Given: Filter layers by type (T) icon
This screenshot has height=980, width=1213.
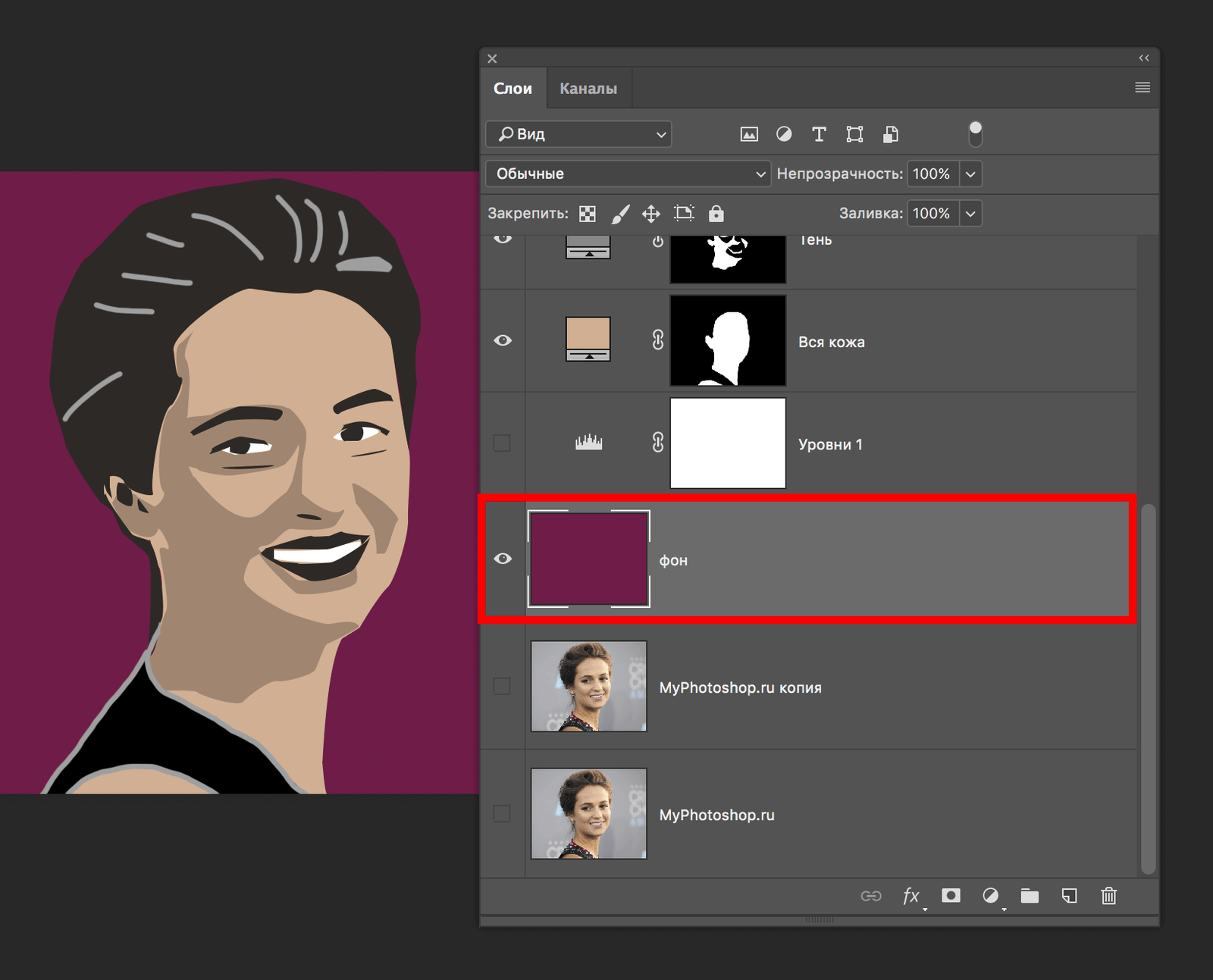Looking at the screenshot, I should (x=819, y=134).
